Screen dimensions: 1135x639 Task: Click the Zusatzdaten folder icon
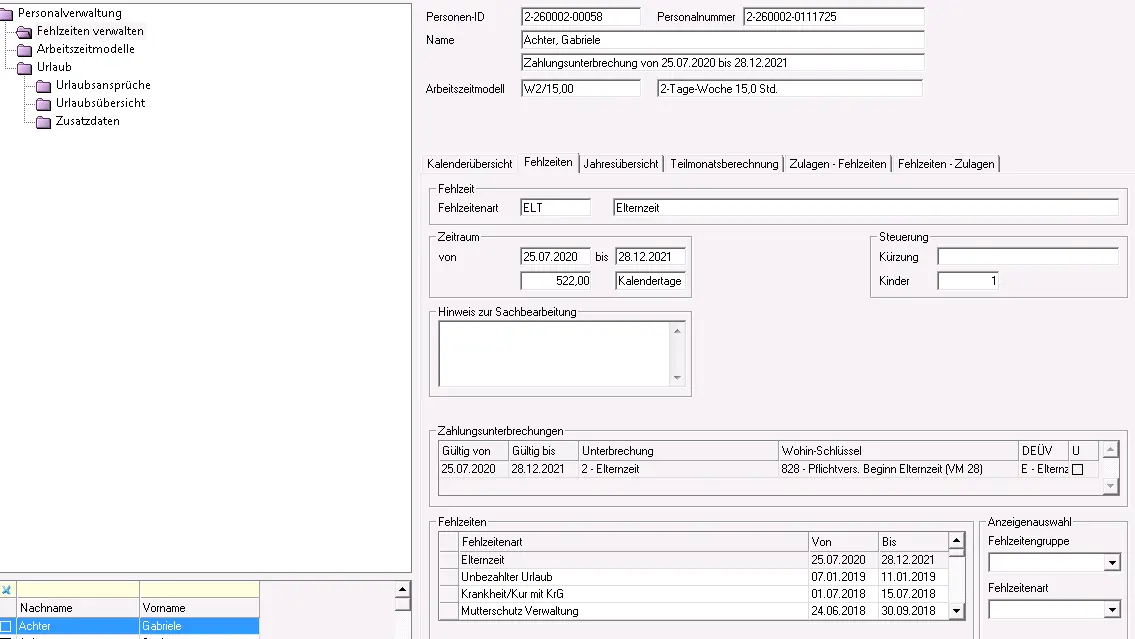44,121
